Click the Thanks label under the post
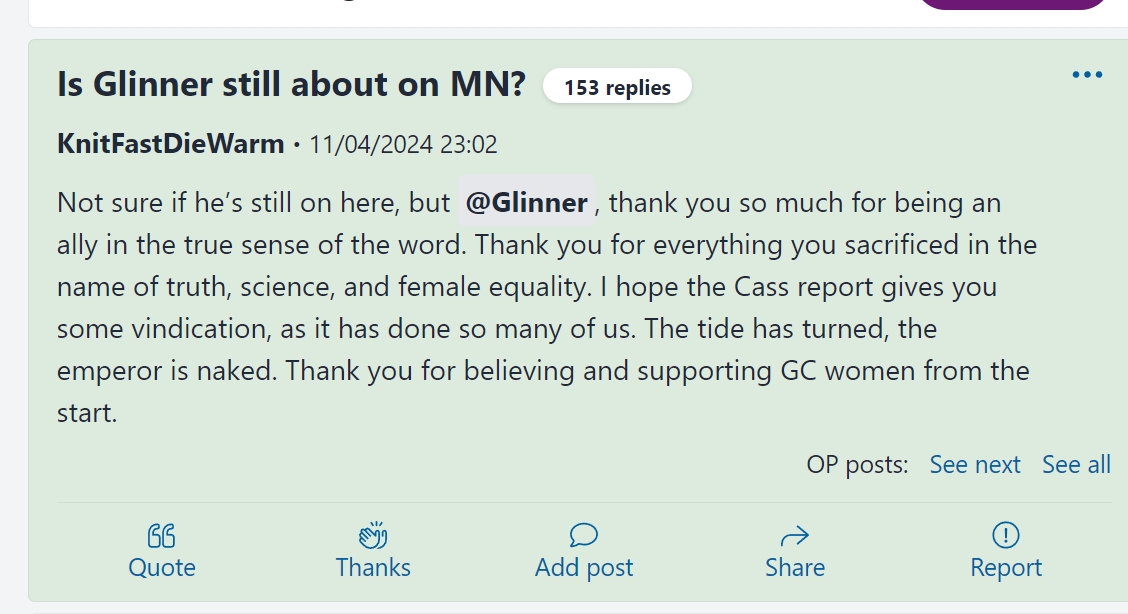1128x614 pixels. pyautogui.click(x=373, y=567)
